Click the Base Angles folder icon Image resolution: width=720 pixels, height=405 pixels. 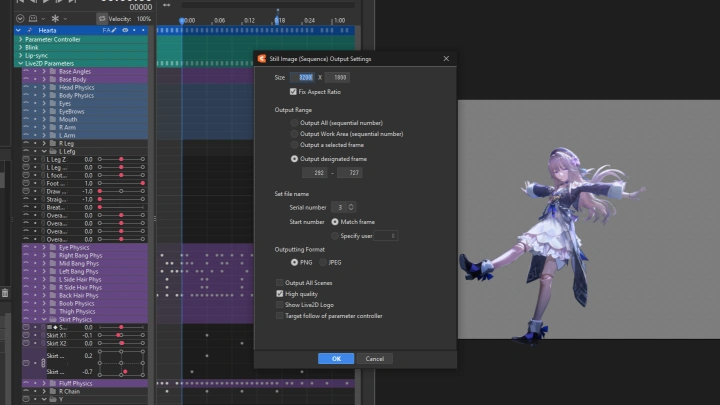tap(53, 72)
